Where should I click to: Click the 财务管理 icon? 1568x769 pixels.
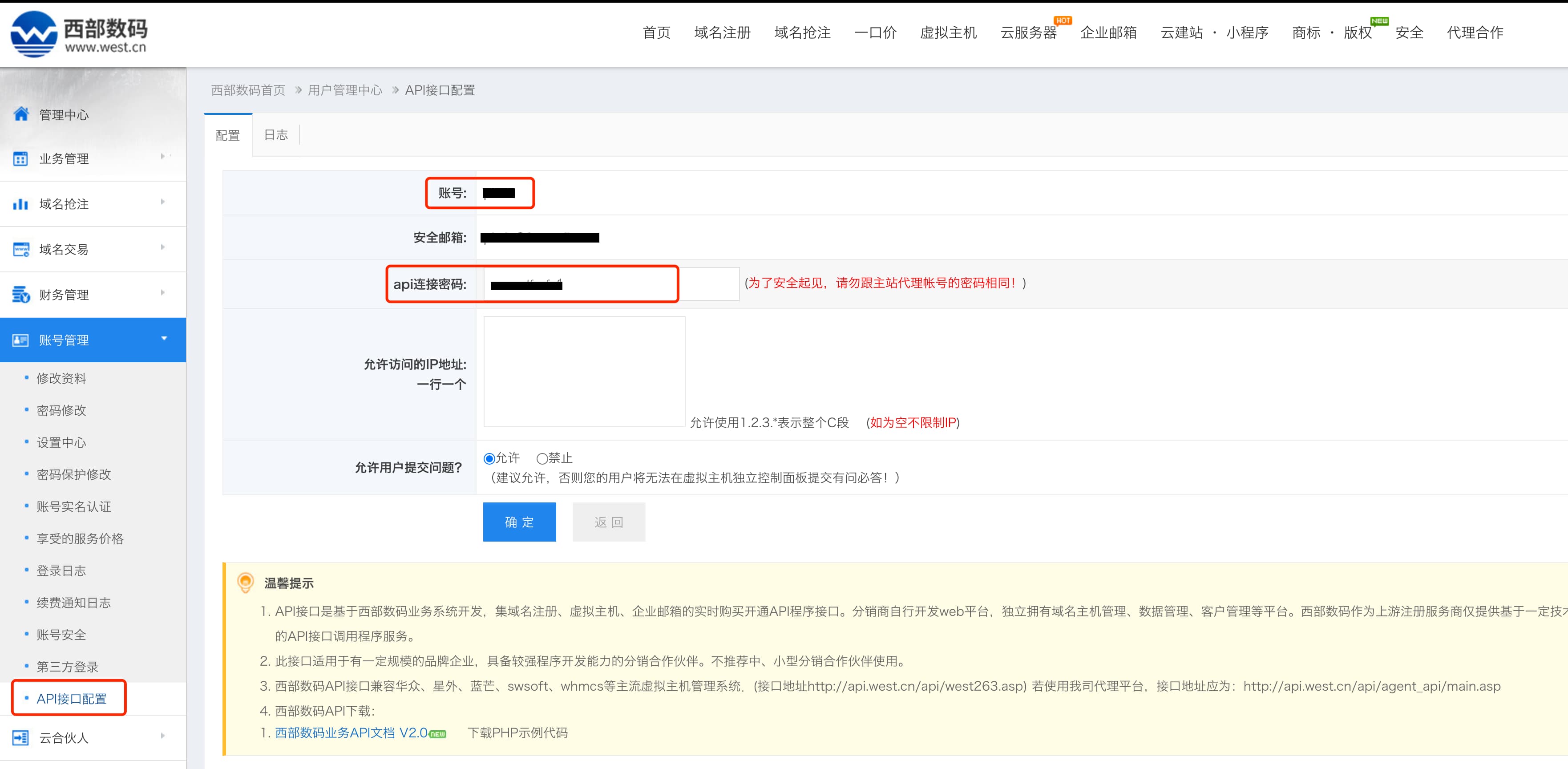tap(21, 295)
